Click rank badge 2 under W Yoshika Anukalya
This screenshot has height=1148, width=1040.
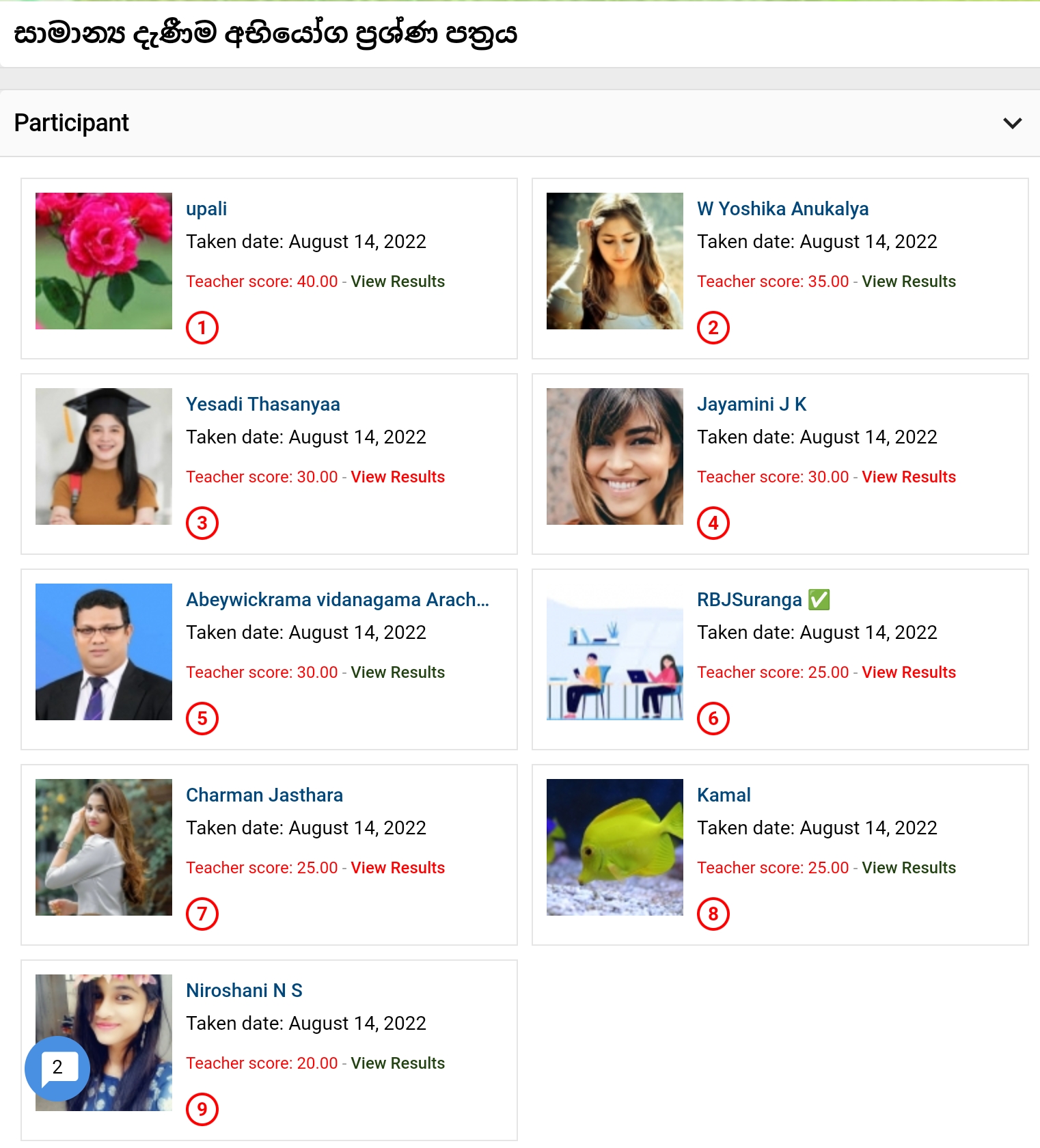coord(713,328)
